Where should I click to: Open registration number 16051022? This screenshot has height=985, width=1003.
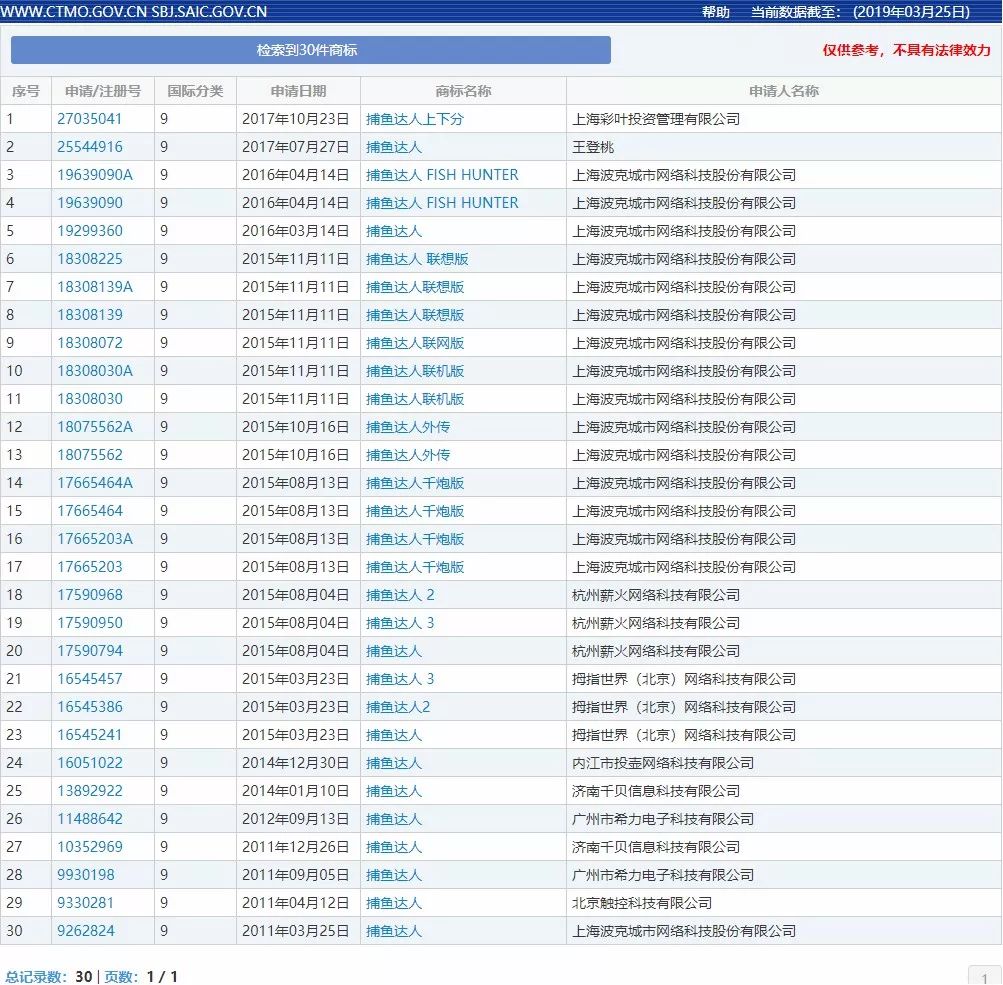pyautogui.click(x=90, y=763)
